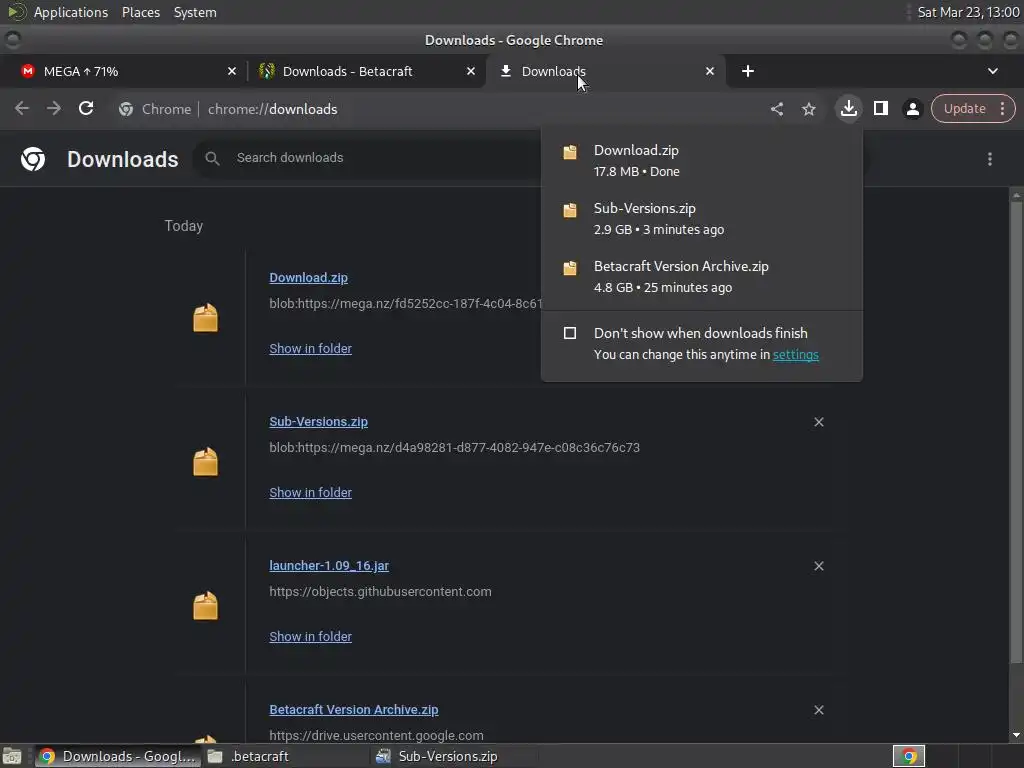Open Download.zip entry in popup
Screen dimensions: 1024x768
[701, 161]
